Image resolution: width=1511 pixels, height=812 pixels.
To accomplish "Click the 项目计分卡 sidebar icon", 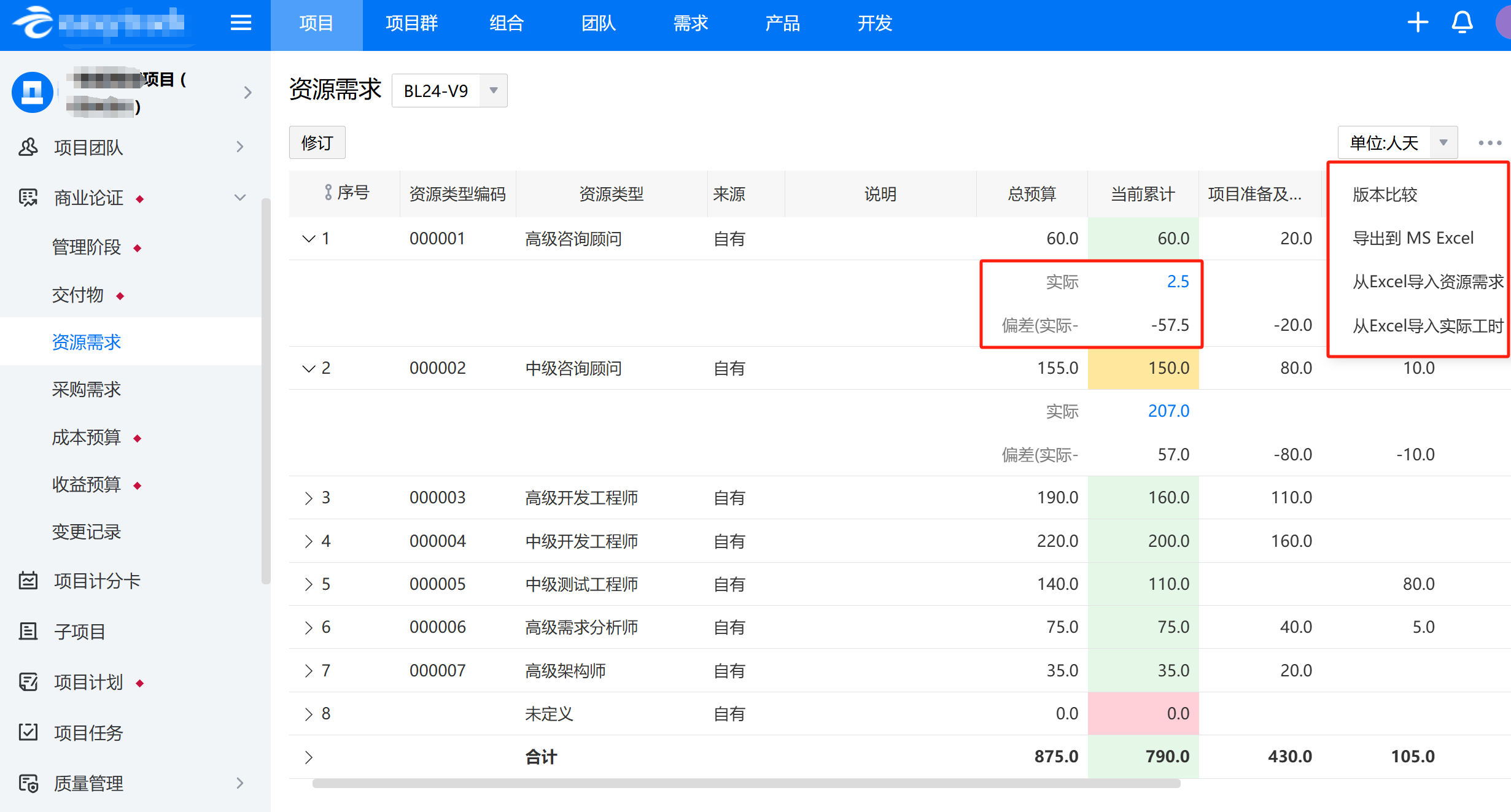I will click(28, 581).
